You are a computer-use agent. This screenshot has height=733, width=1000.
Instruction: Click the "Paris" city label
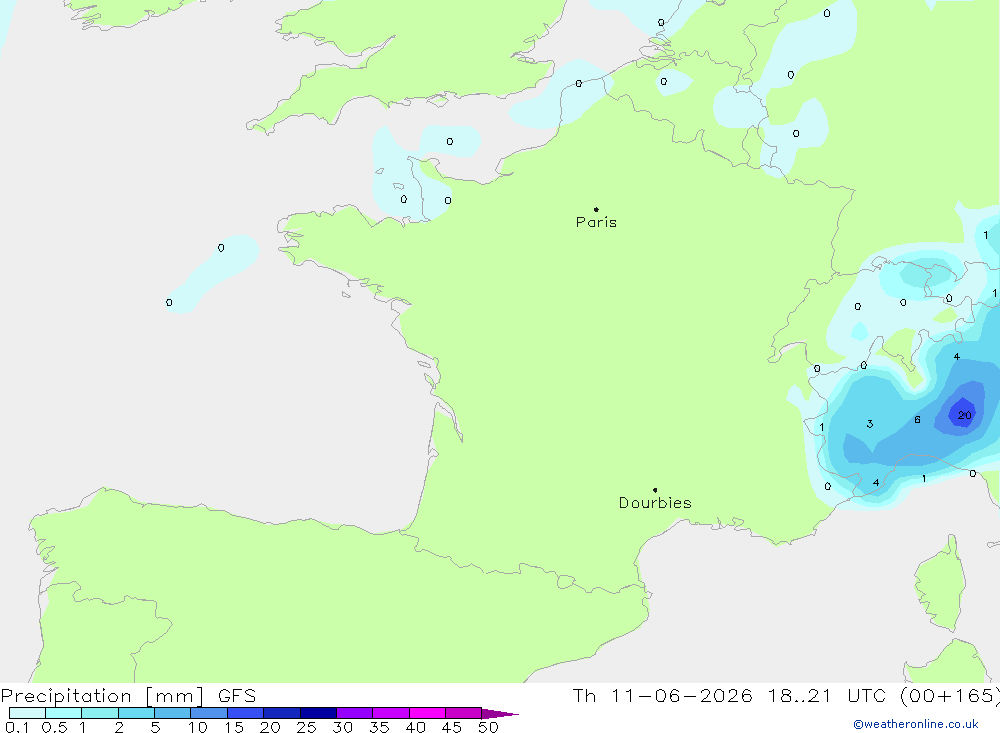(x=596, y=222)
